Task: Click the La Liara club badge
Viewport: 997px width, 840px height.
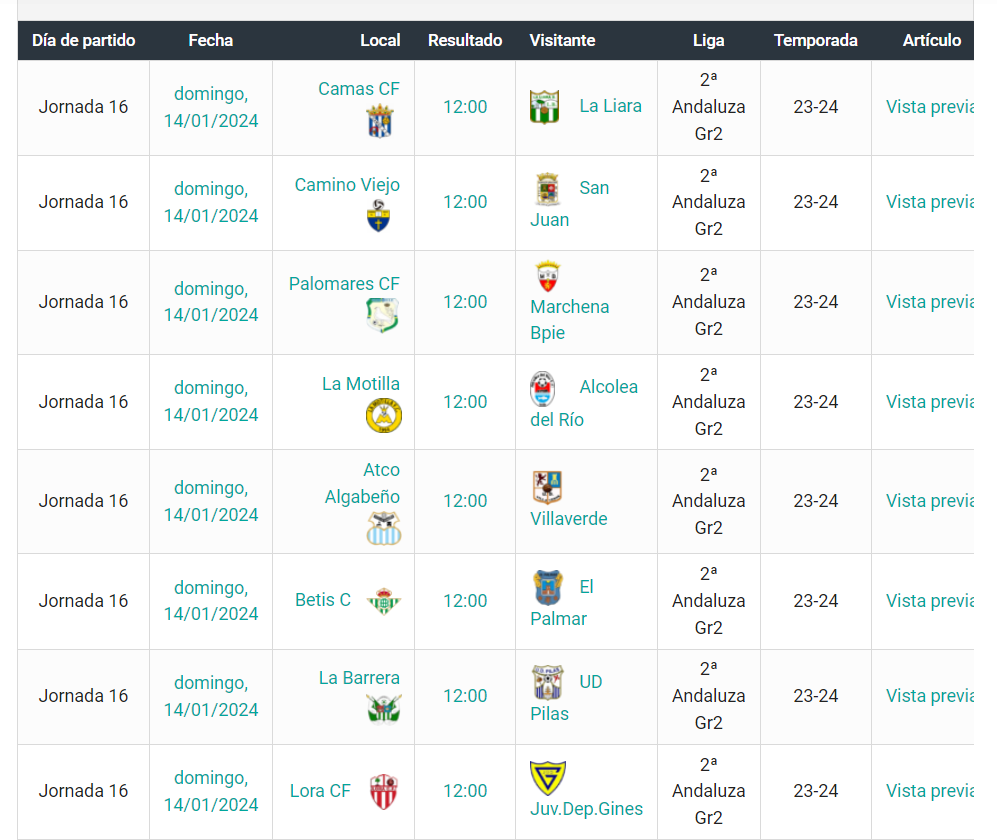Action: pyautogui.click(x=544, y=106)
